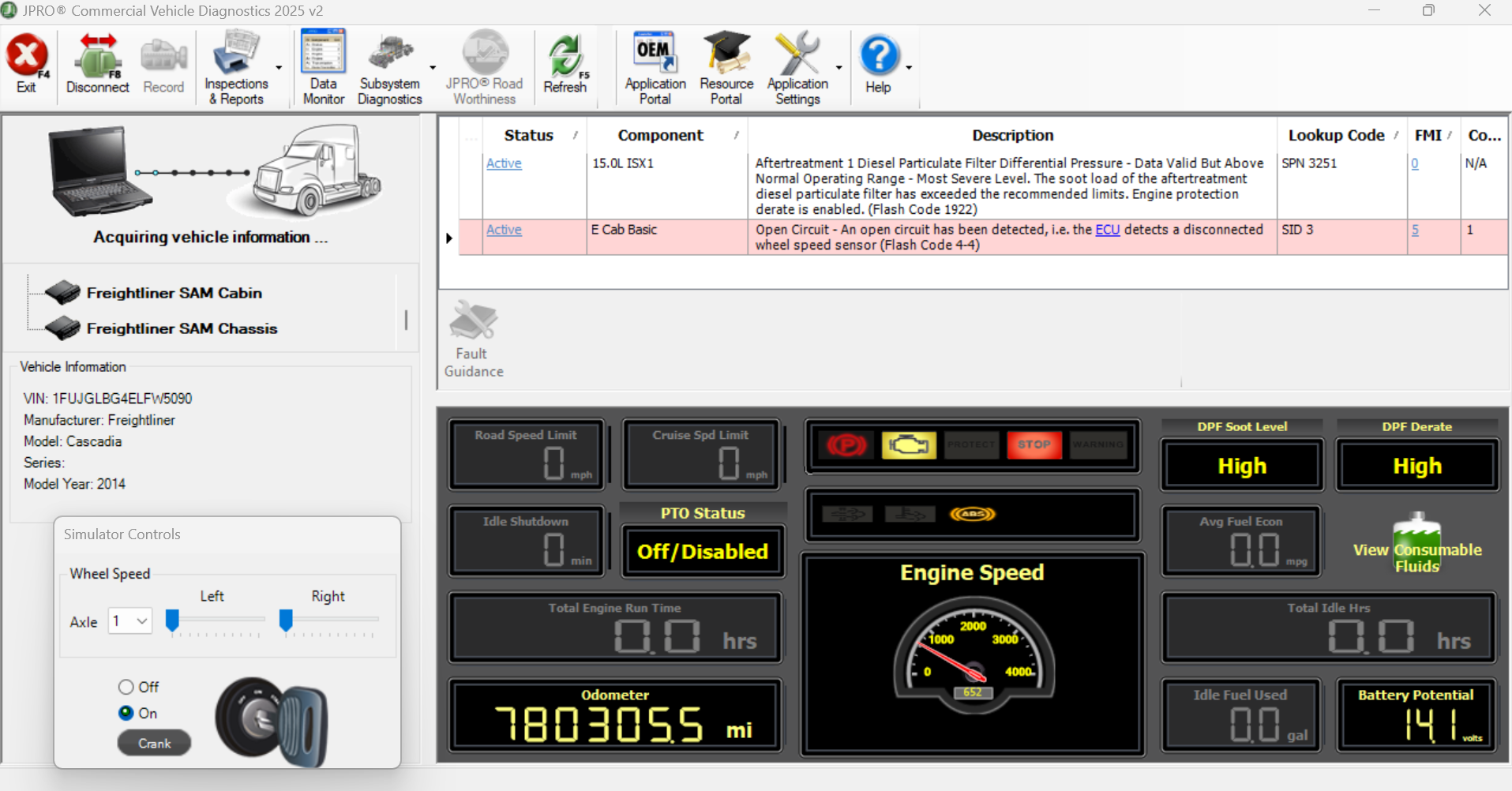Viewport: 1512px width, 791px height.
Task: Click the row selector arrow for E Cab Basic
Action: click(449, 238)
